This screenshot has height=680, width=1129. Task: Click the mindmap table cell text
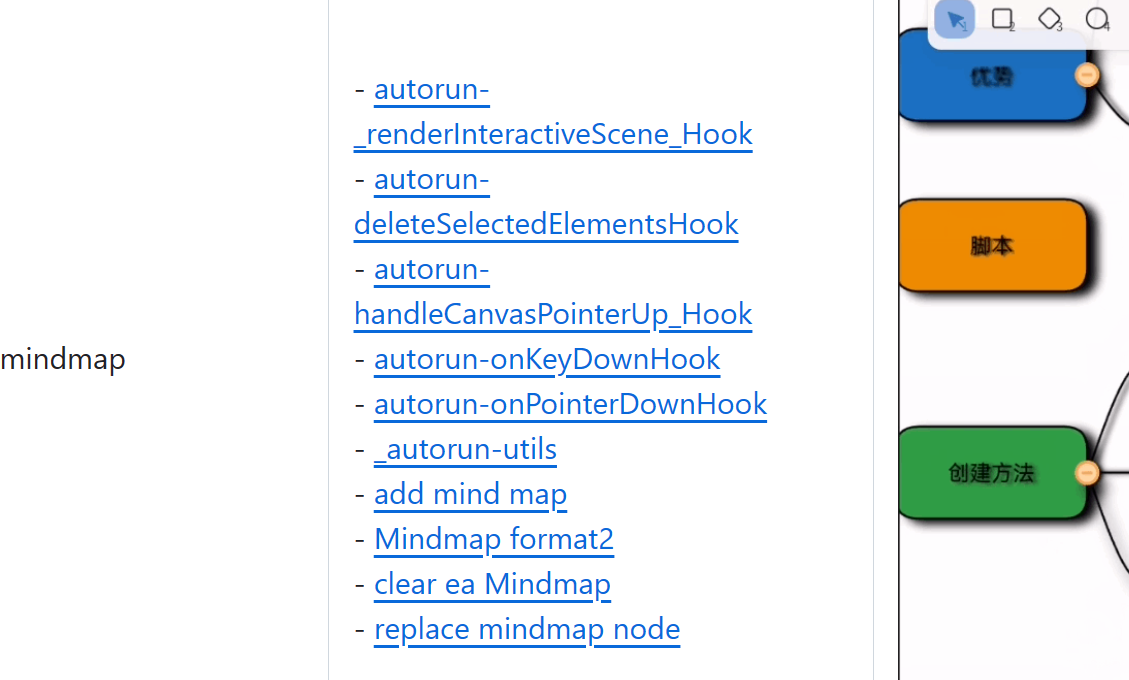(63, 359)
